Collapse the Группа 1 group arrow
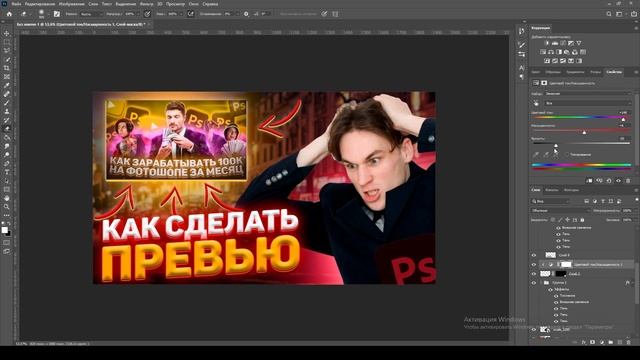Viewport: 640px width, 360px height. [x=541, y=282]
